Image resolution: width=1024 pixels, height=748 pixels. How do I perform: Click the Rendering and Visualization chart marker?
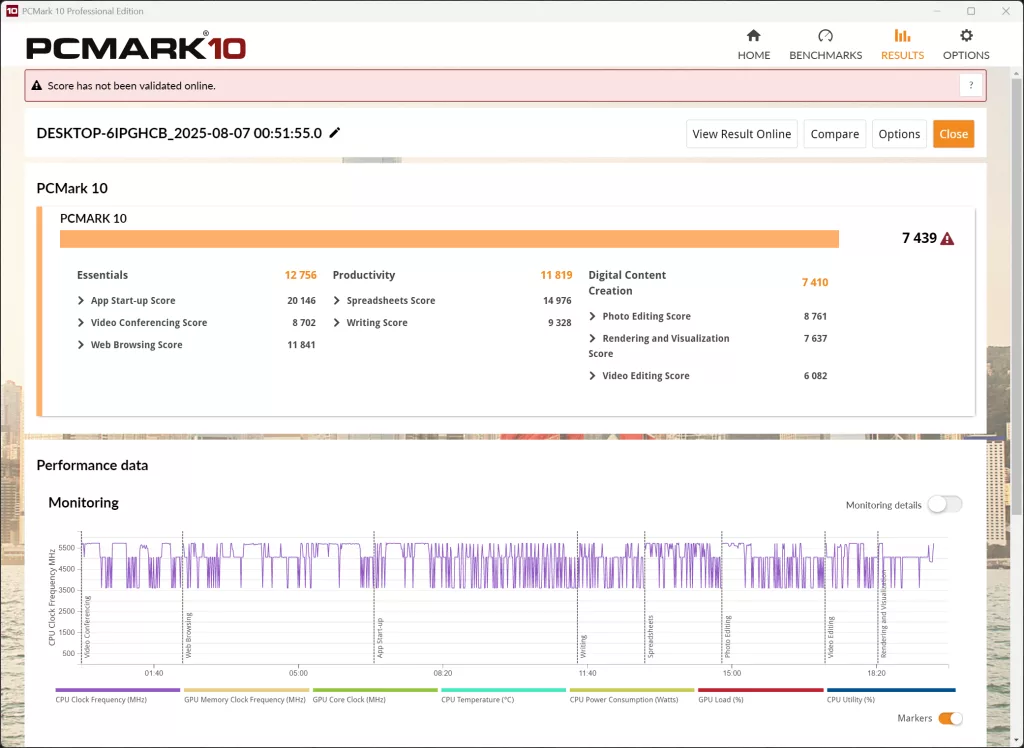click(x=884, y=614)
